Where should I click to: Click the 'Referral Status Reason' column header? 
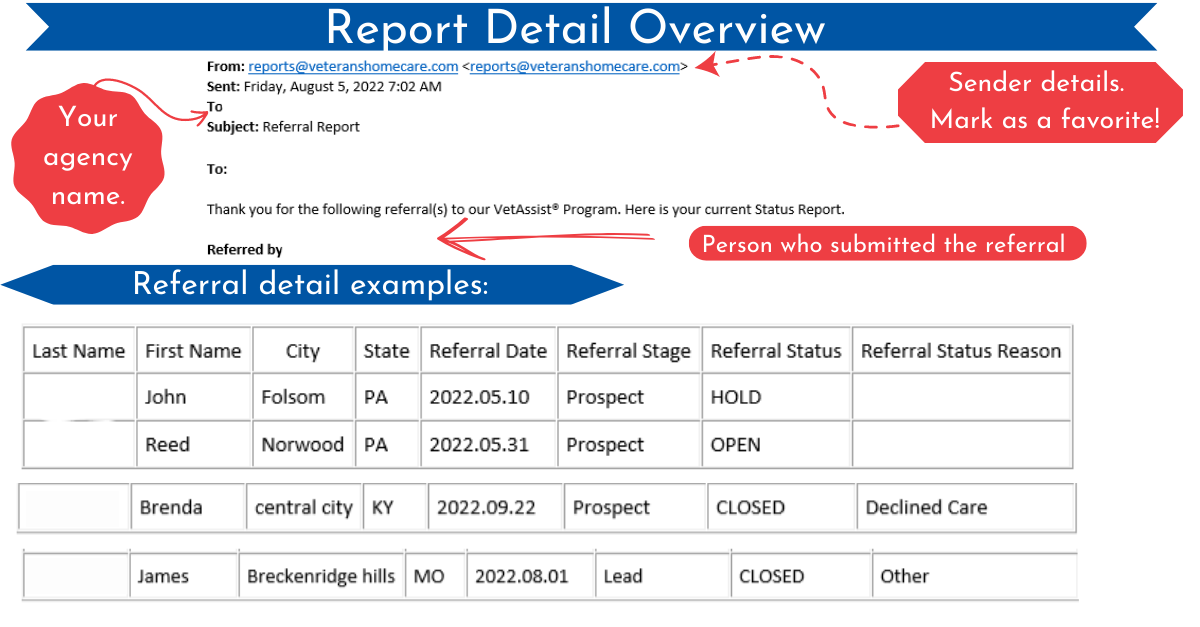(x=960, y=351)
